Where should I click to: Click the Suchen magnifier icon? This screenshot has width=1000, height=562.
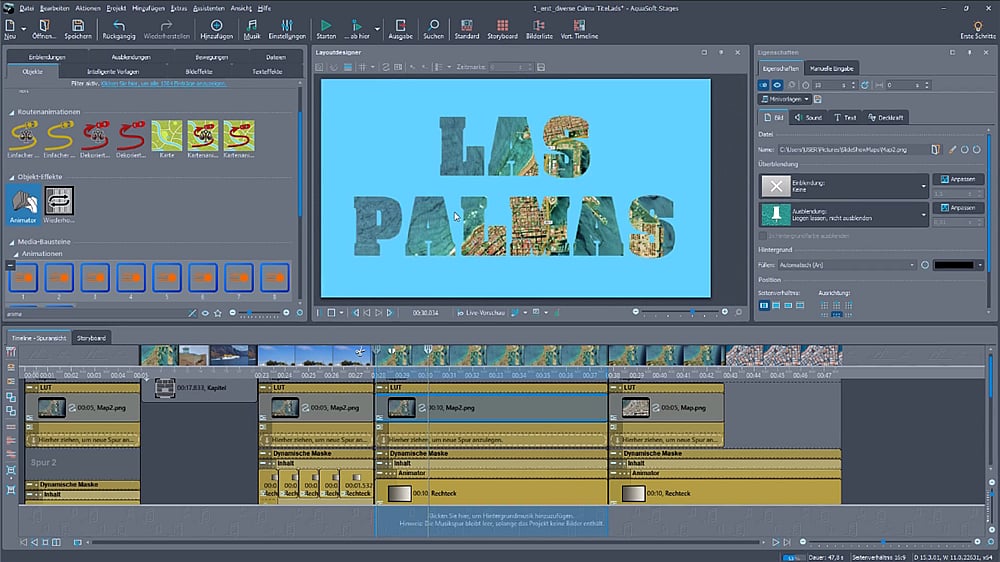433,26
